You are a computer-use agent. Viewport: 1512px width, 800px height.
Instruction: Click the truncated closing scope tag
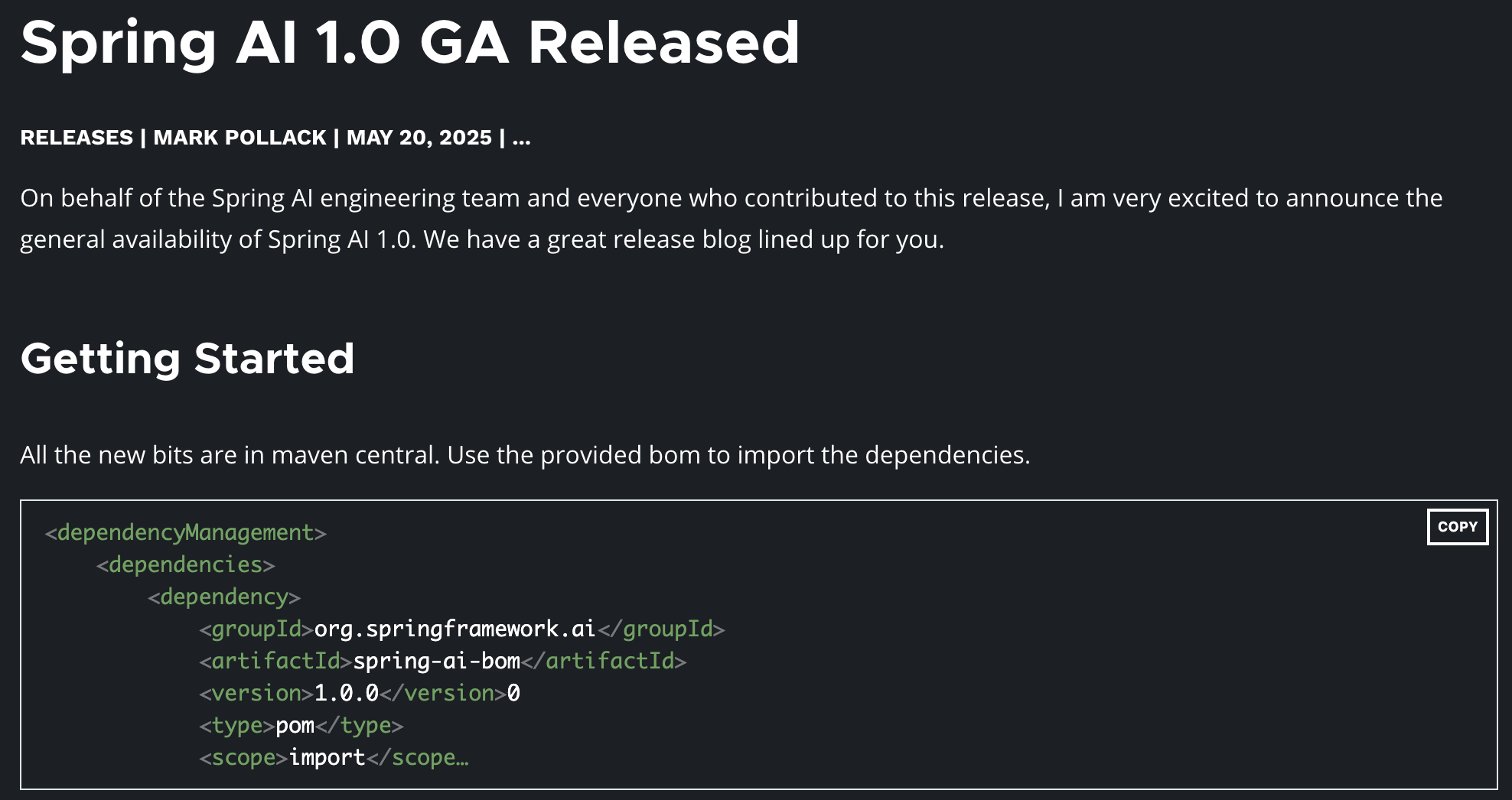pyautogui.click(x=417, y=757)
